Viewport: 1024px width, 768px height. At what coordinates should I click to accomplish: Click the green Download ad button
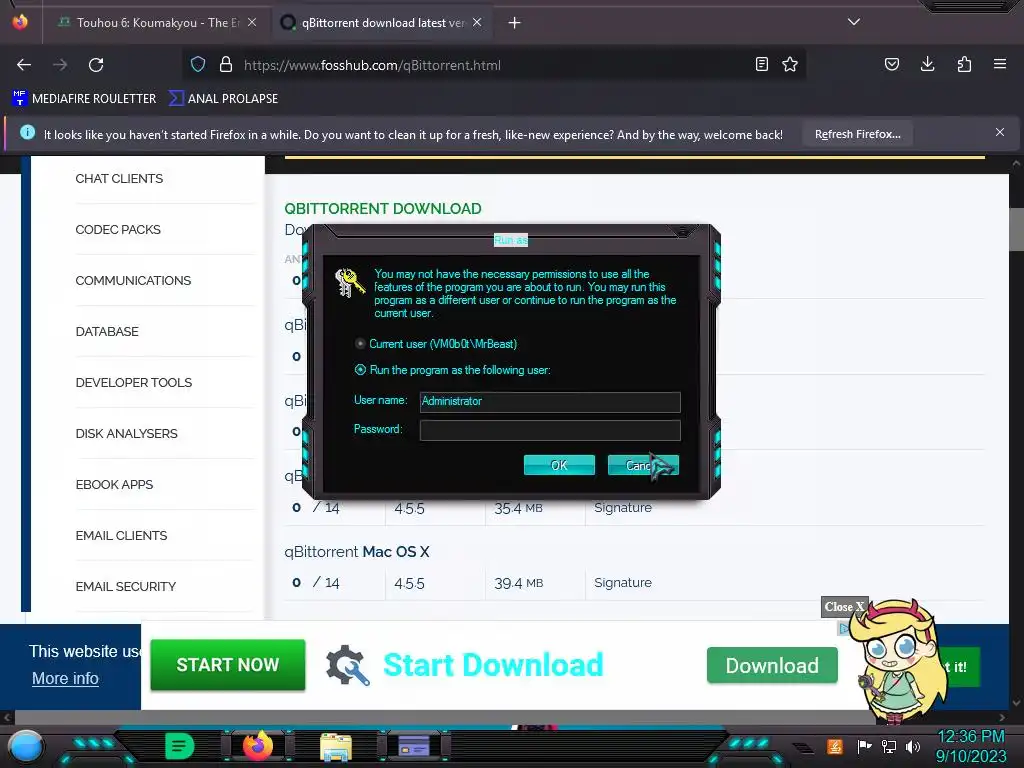click(x=772, y=665)
